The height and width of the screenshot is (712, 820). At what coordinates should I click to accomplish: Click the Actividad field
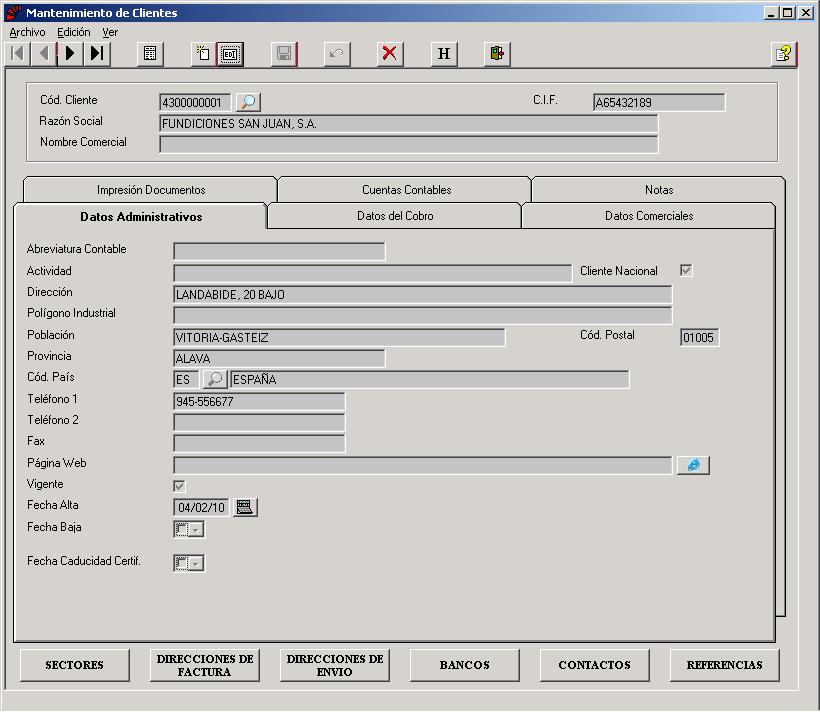372,273
